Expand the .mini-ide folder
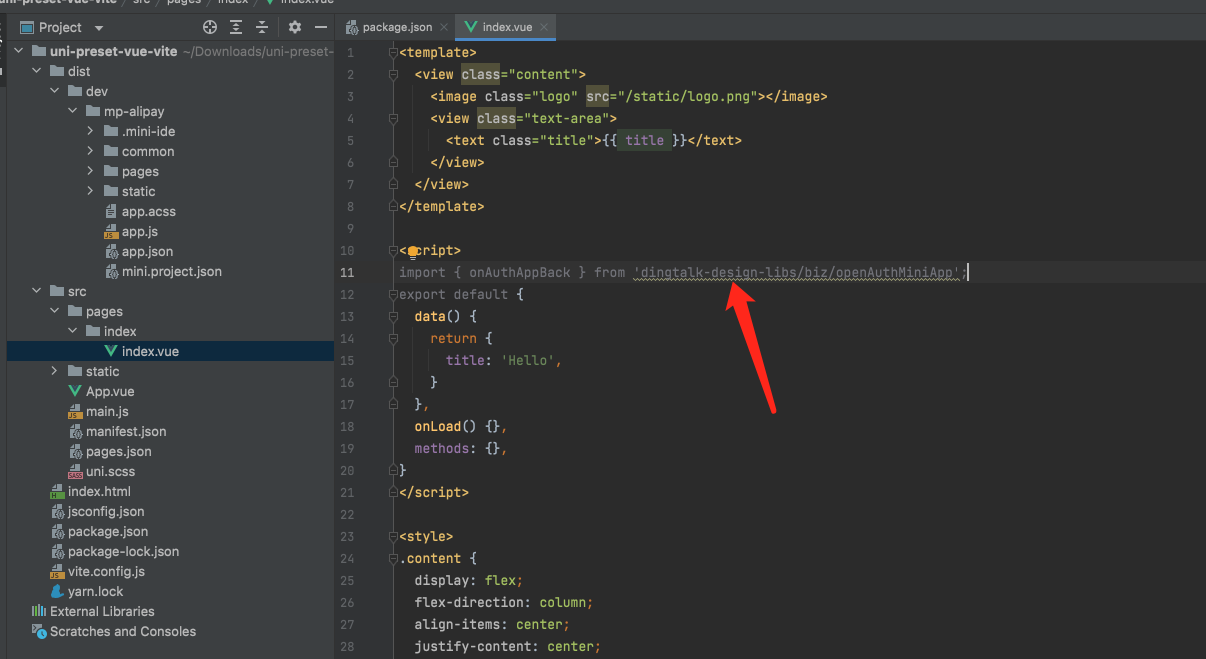 (x=90, y=131)
